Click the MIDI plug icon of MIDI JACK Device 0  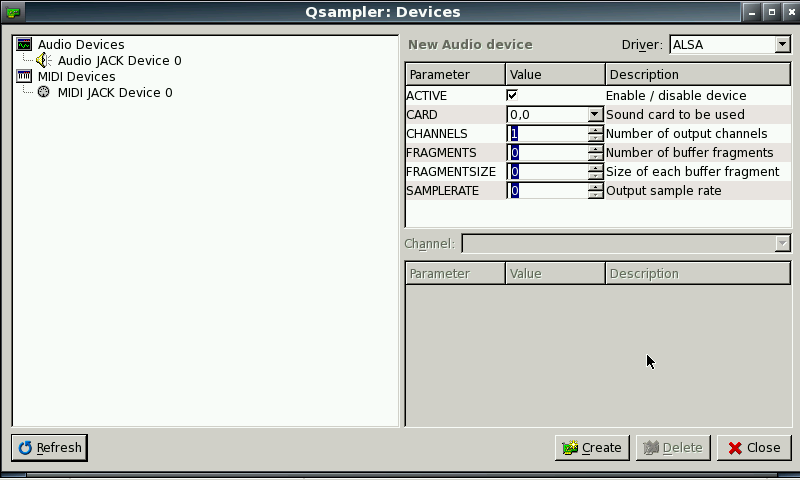click(x=44, y=92)
